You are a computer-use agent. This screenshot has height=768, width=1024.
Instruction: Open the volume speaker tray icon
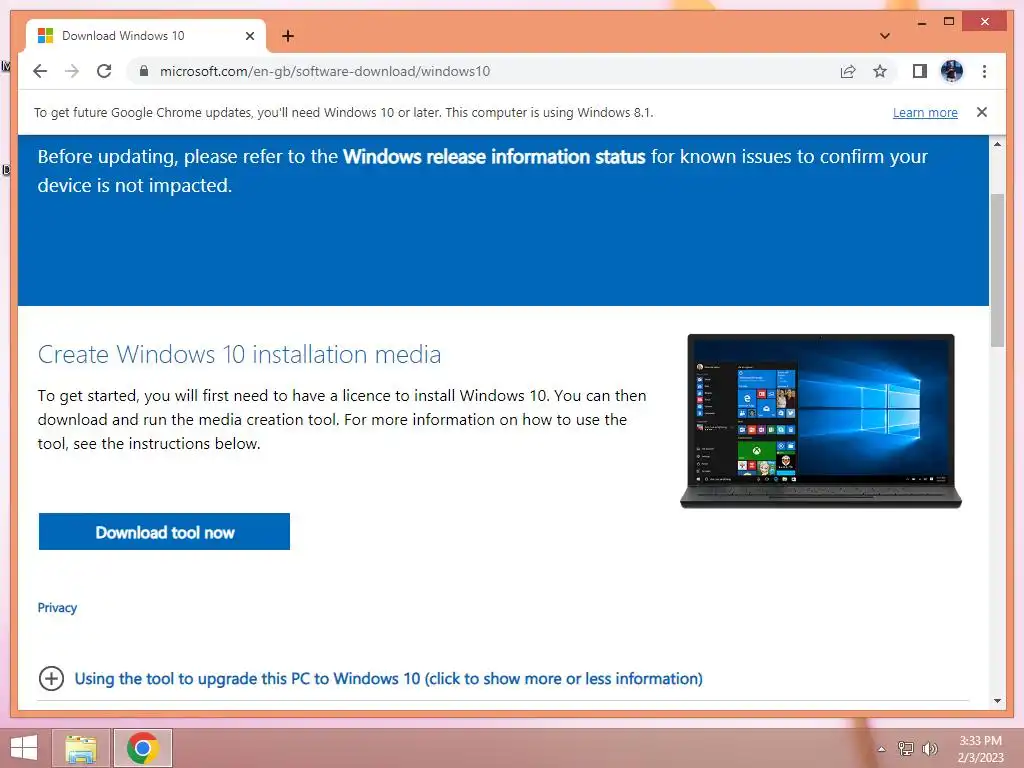[x=929, y=748]
